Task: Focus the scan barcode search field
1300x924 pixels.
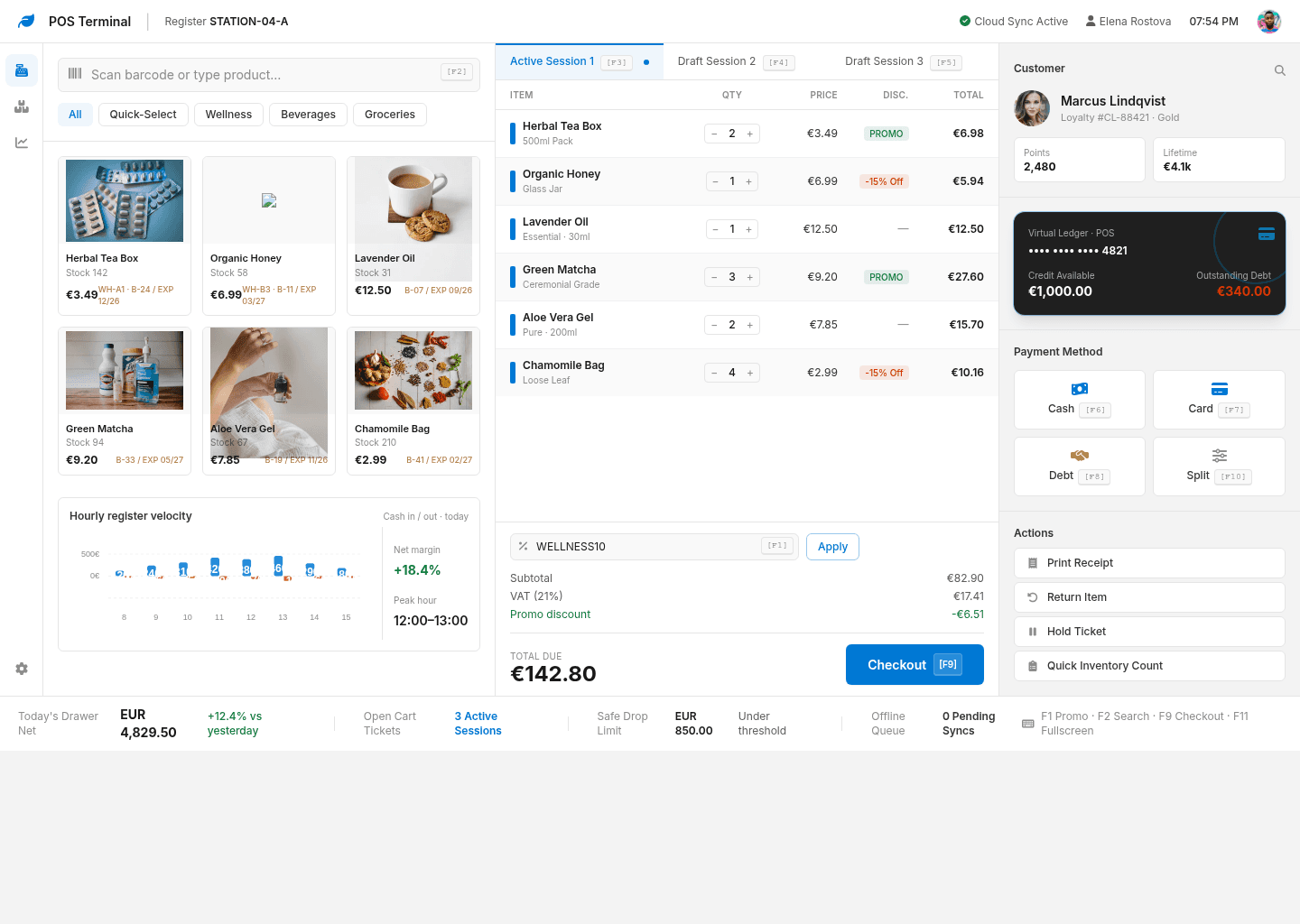Action: click(269, 74)
